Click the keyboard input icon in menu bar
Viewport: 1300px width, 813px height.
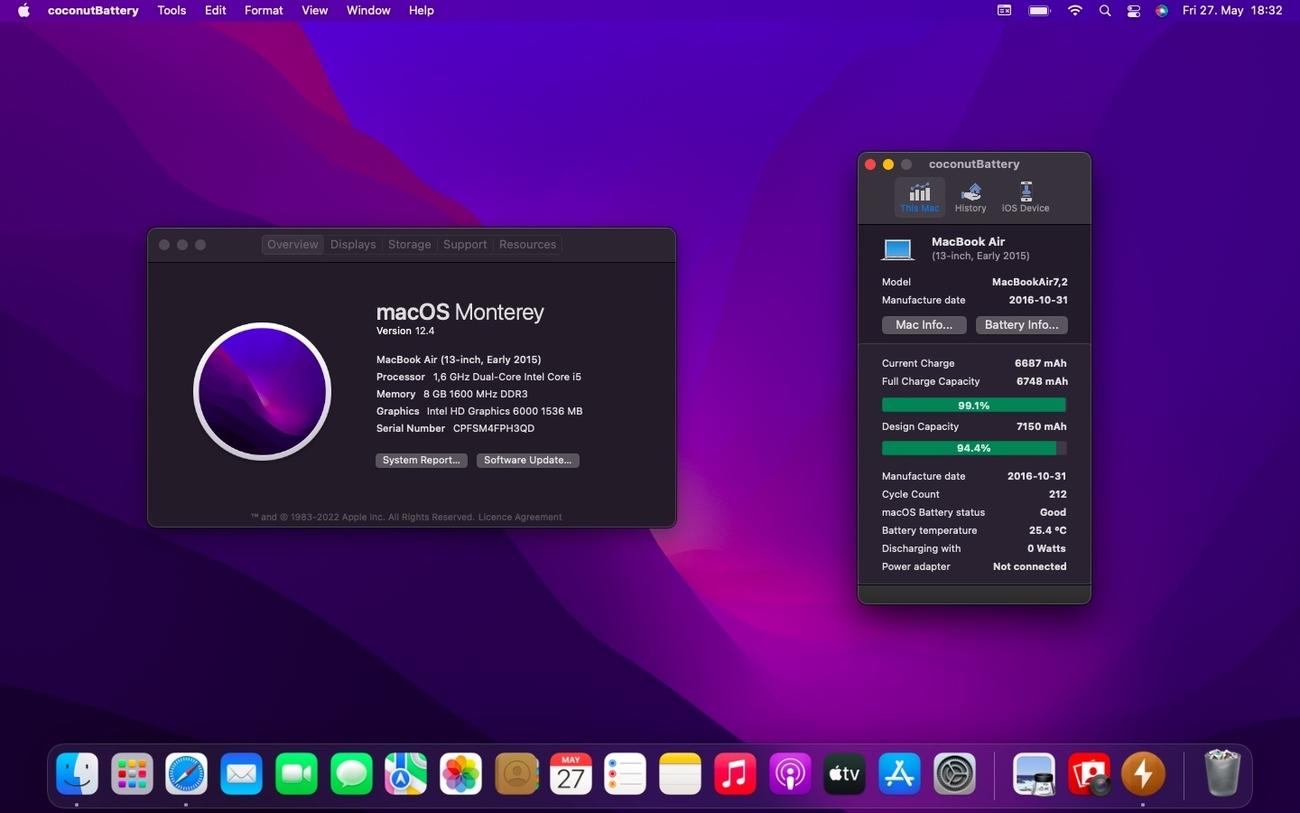[1004, 10]
